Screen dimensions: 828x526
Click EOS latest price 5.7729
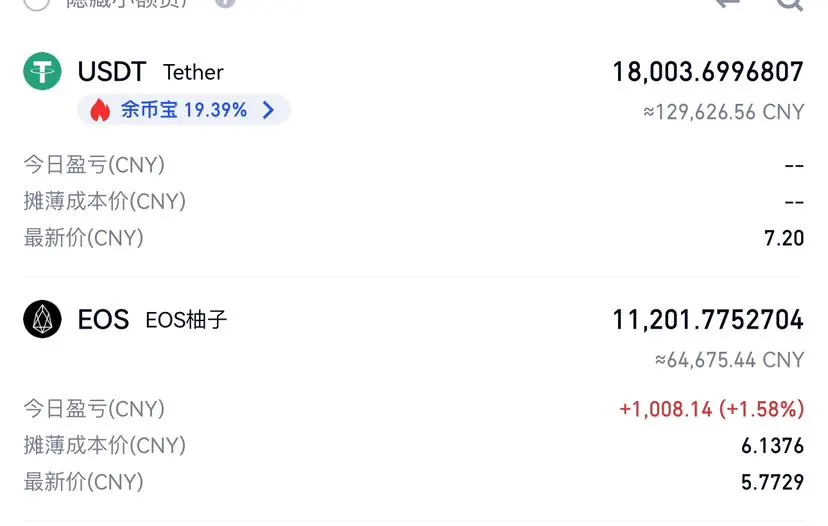(x=772, y=482)
